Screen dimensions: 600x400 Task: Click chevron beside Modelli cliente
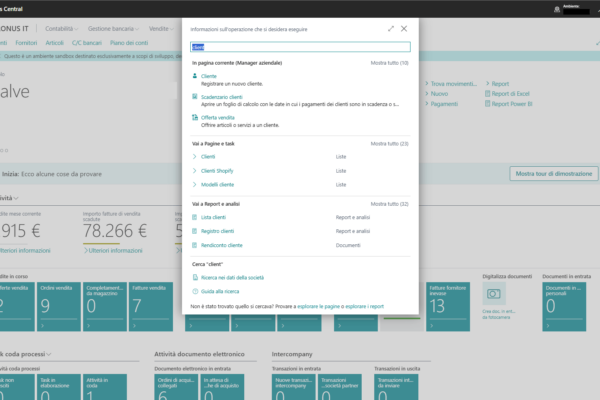point(194,184)
